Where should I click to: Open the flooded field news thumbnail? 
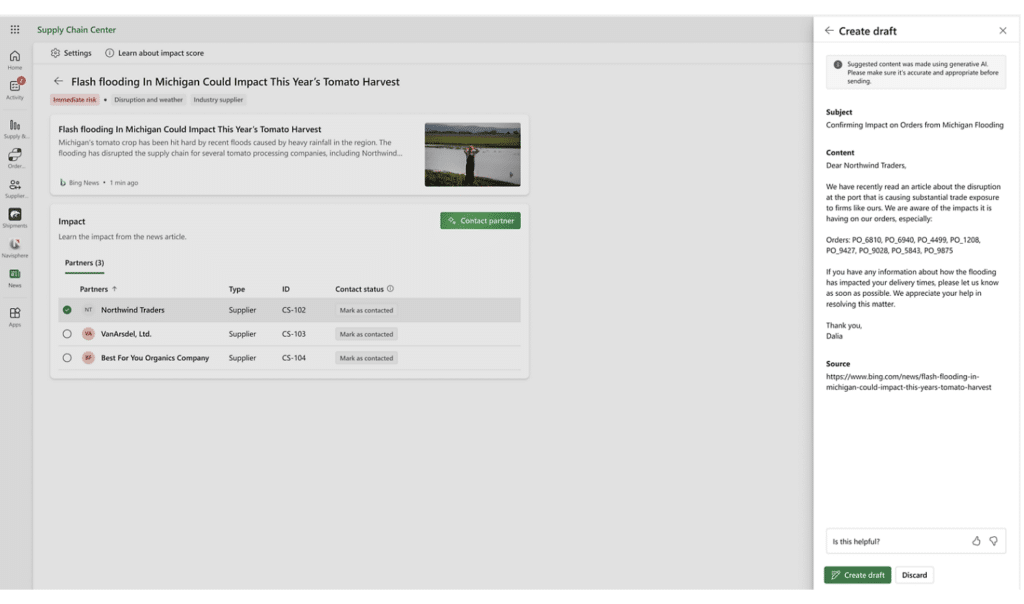tap(472, 155)
